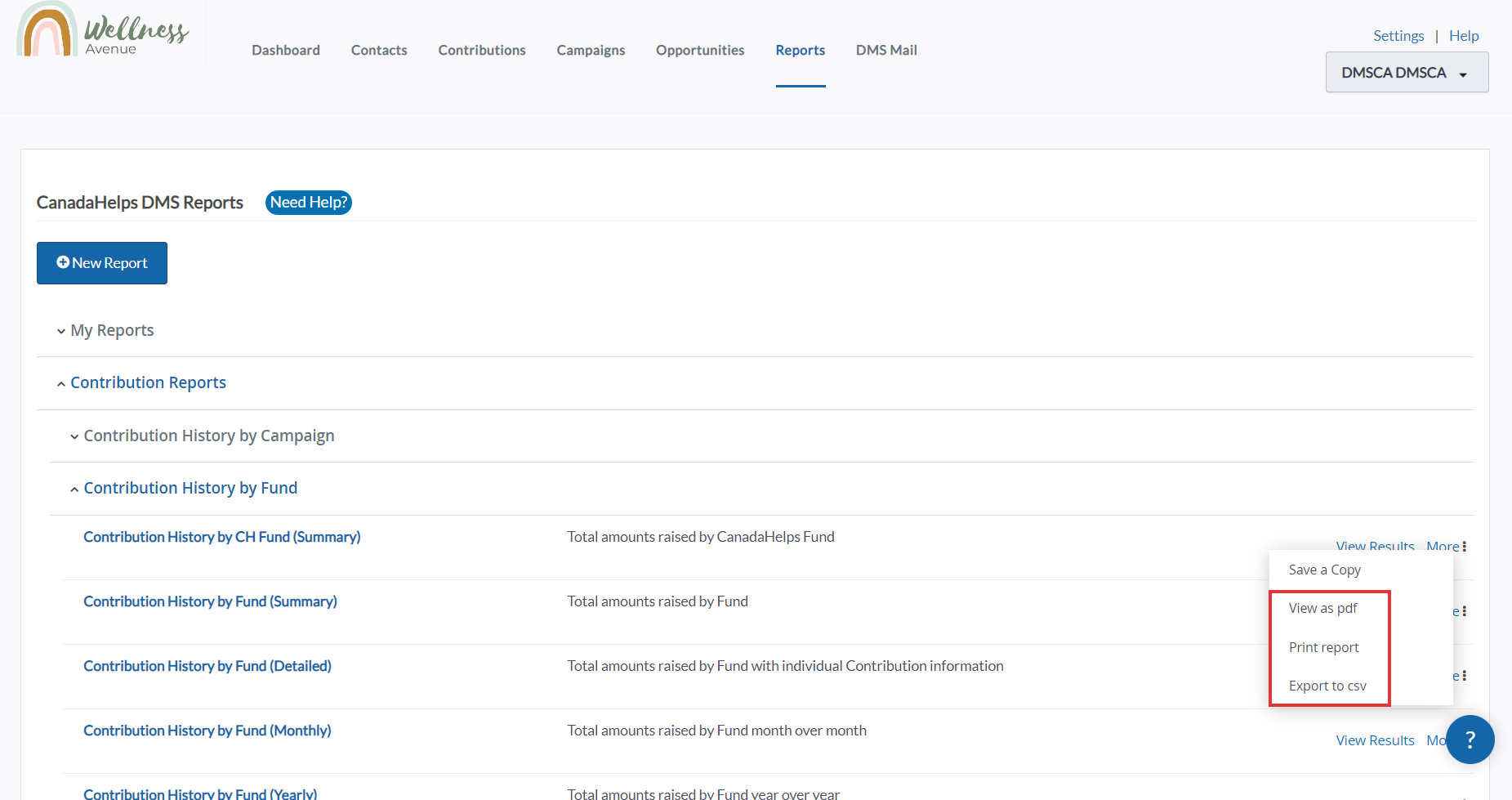Open Contribution History by Fund (Monthly) report

pos(207,731)
